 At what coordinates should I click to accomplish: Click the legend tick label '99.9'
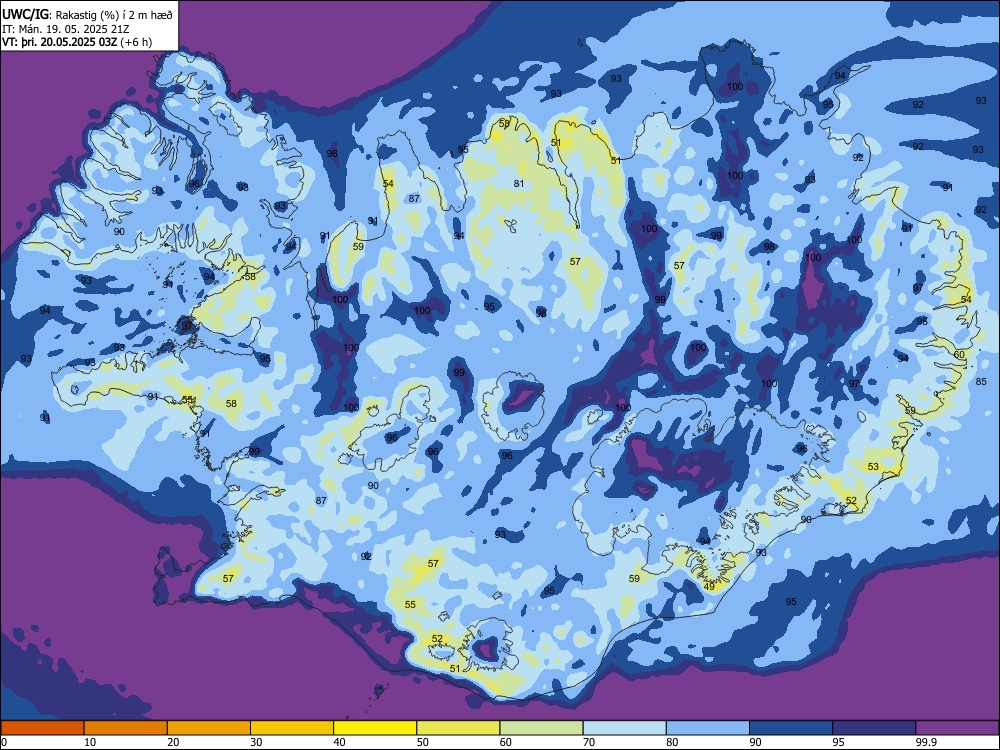pos(926,742)
